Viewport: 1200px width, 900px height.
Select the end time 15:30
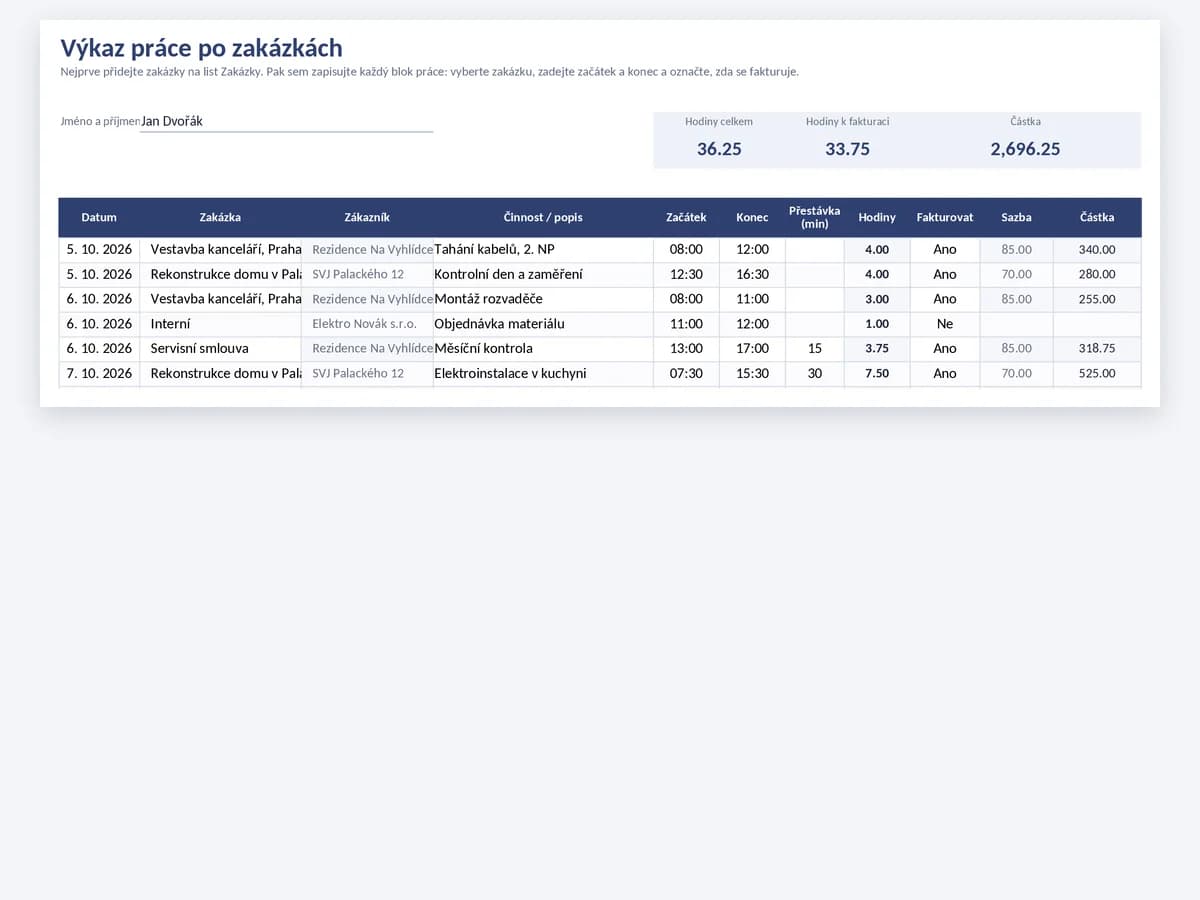[752, 374]
